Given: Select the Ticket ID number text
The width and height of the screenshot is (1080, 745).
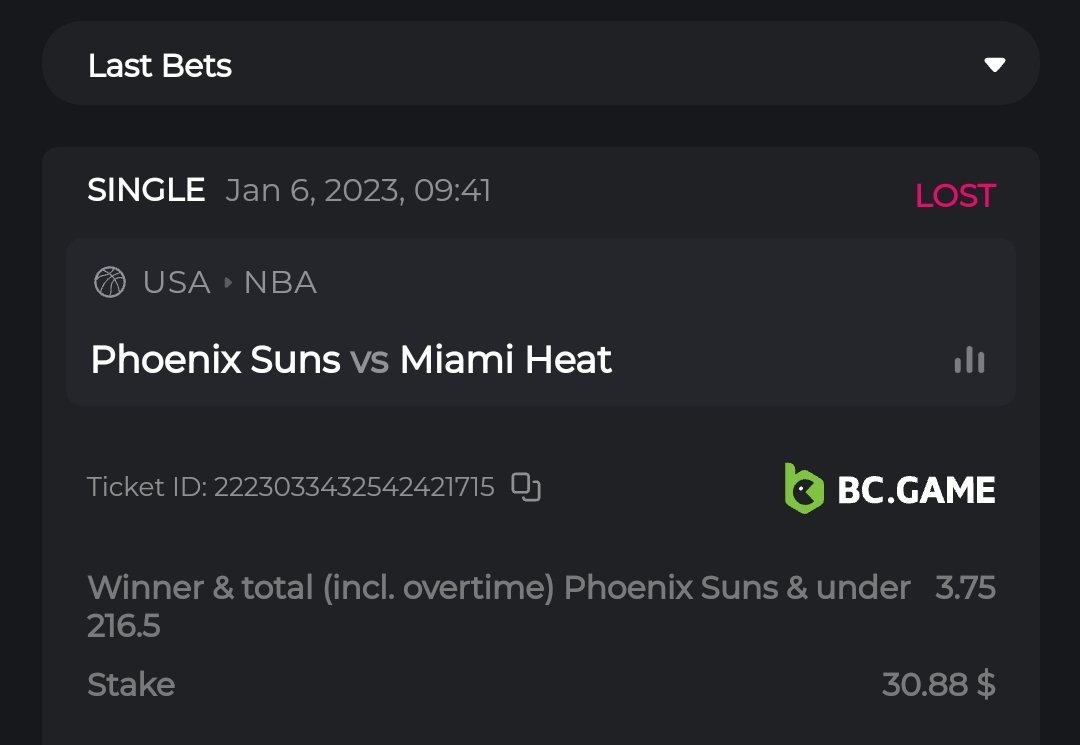Looking at the screenshot, I should (354, 487).
